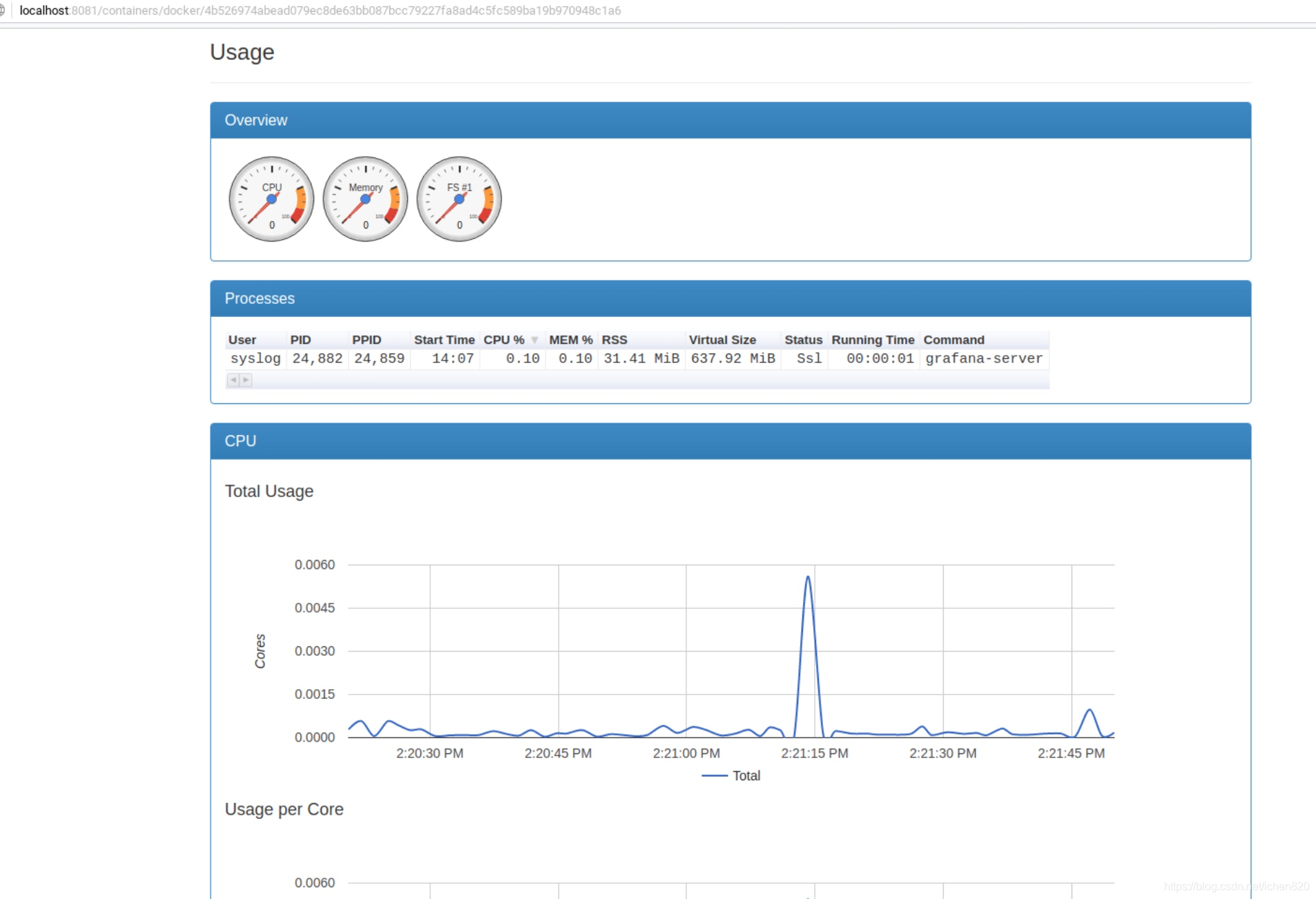Select the command 'grafana-server'

click(x=984, y=358)
